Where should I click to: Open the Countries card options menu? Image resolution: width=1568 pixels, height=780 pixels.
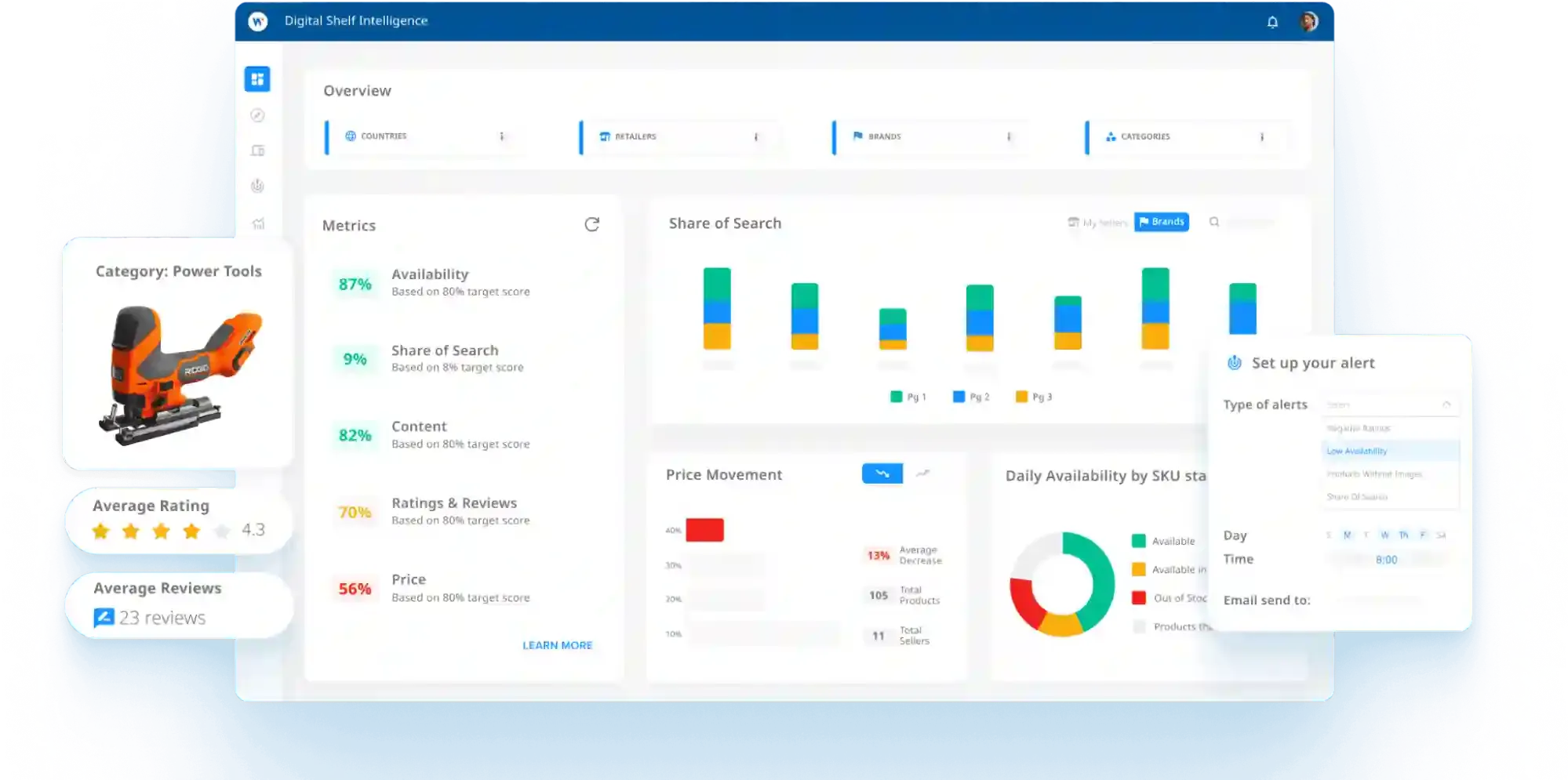[503, 136]
